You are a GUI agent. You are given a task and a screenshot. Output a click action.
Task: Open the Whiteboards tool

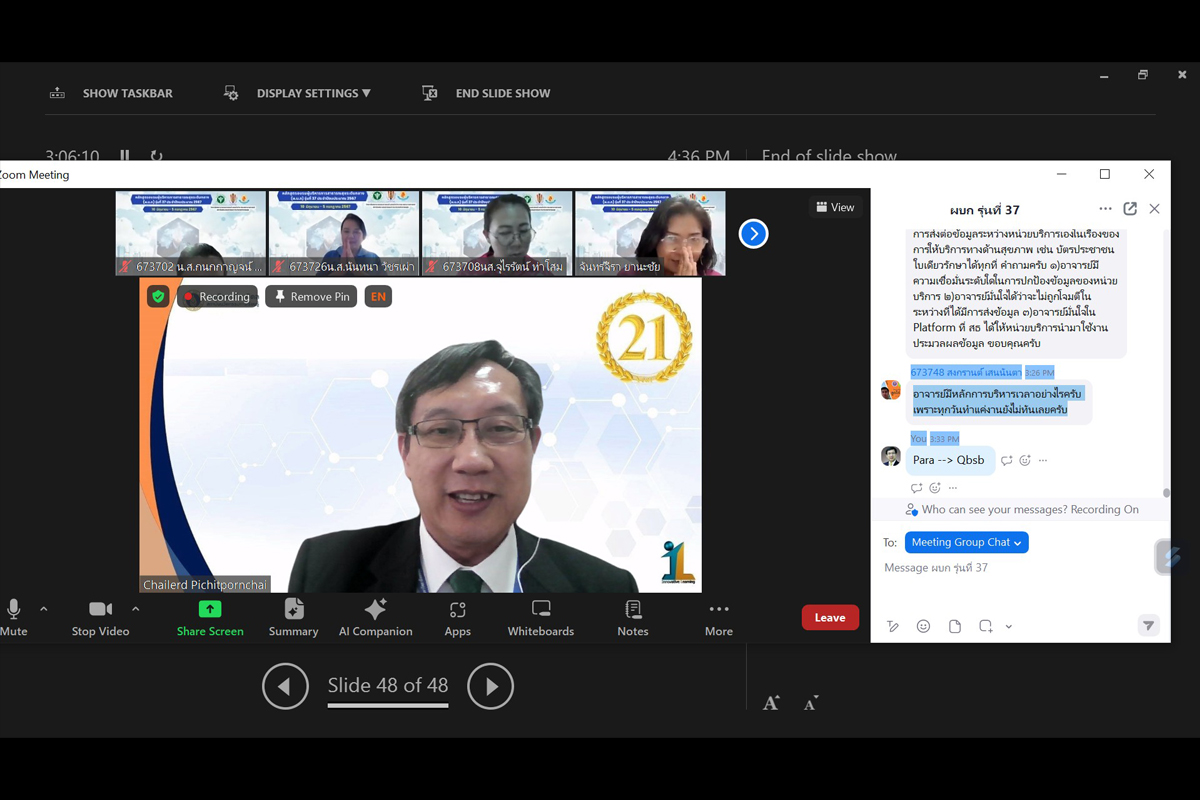pyautogui.click(x=541, y=609)
